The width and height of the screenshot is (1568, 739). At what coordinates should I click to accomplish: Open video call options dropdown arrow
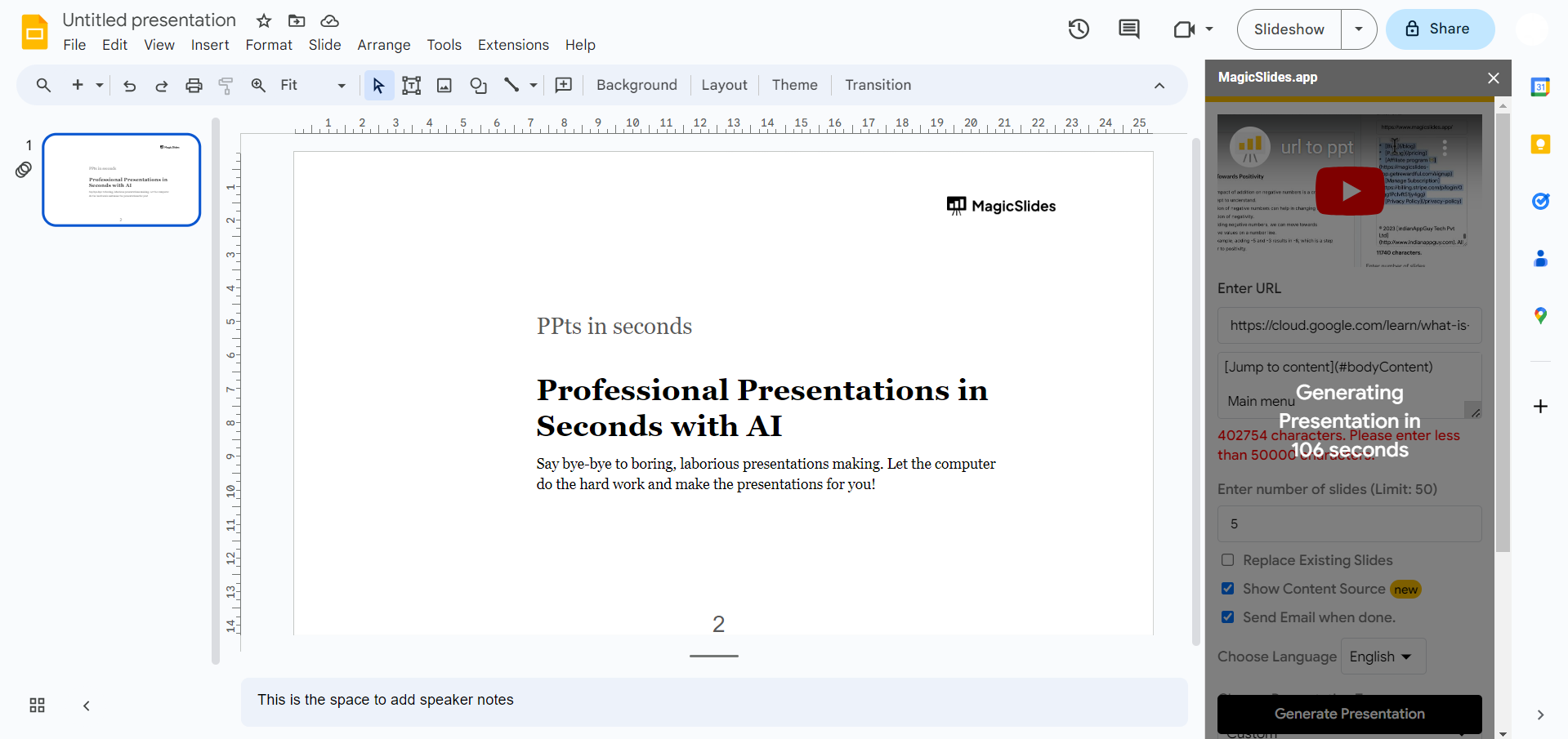coord(1209,29)
